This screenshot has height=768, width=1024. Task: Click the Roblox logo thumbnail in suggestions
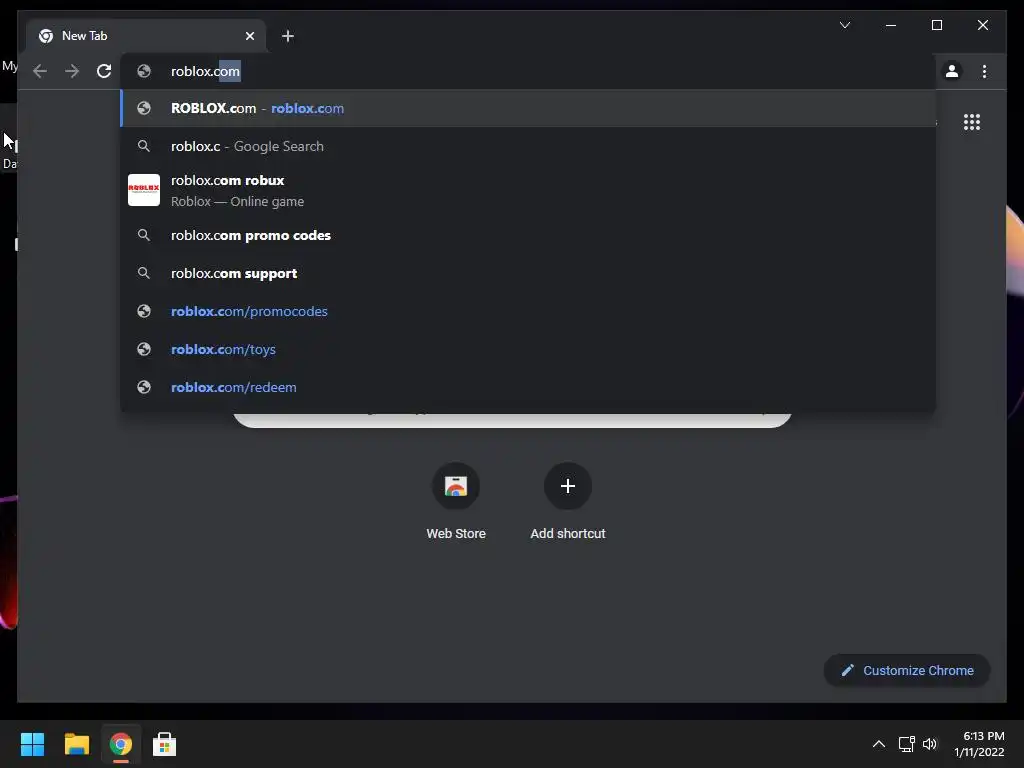click(x=144, y=190)
